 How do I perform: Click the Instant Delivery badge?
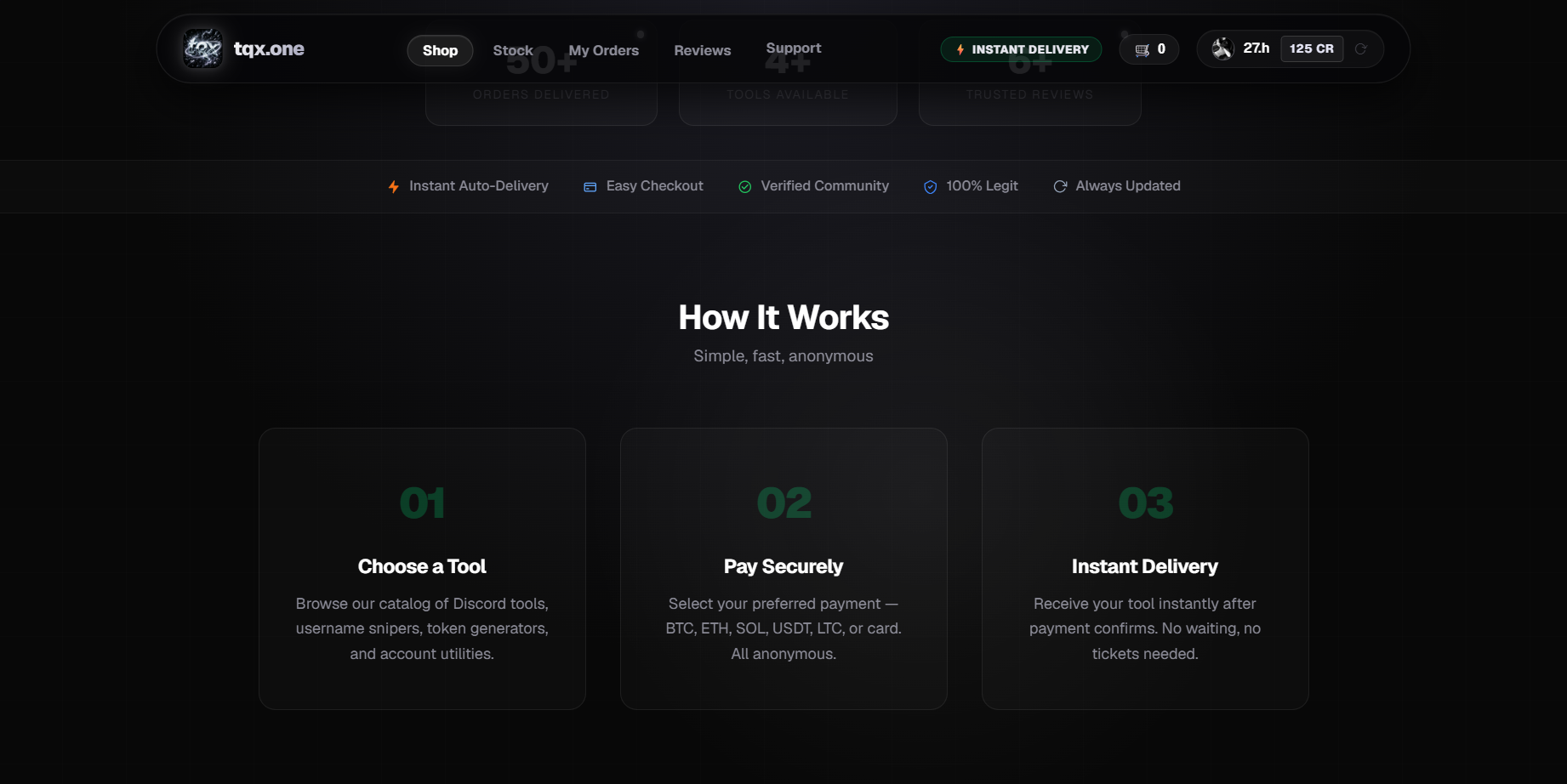point(1021,49)
